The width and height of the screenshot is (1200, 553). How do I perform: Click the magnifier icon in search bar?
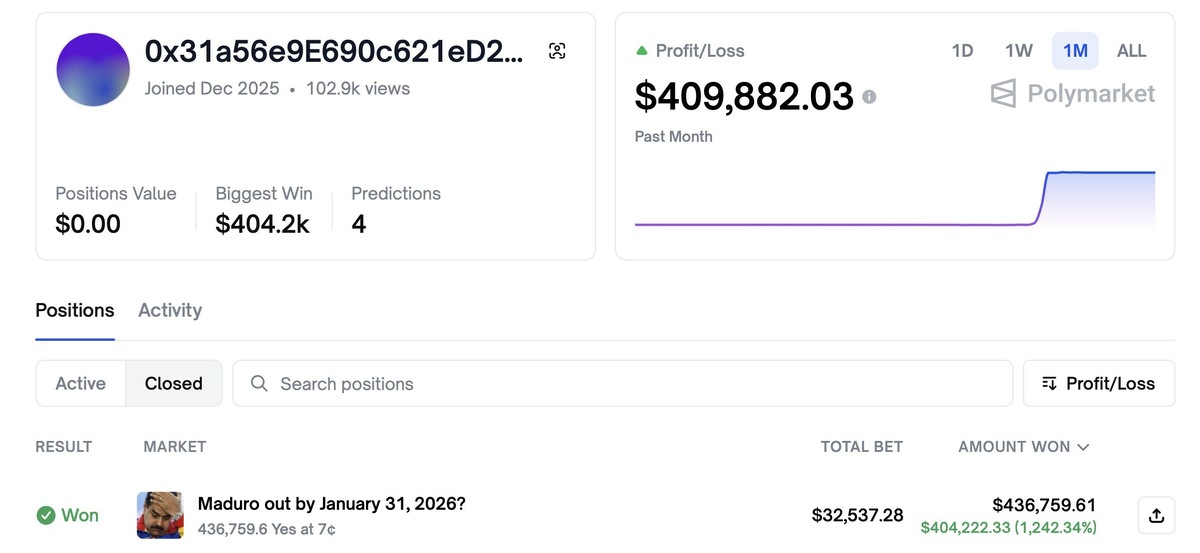click(259, 384)
